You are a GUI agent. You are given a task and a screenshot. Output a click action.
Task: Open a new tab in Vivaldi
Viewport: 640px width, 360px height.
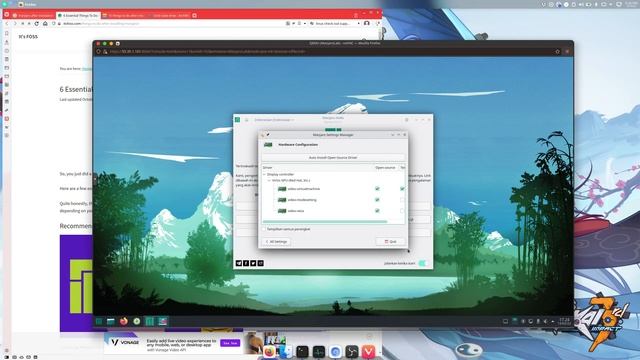[x=195, y=16]
